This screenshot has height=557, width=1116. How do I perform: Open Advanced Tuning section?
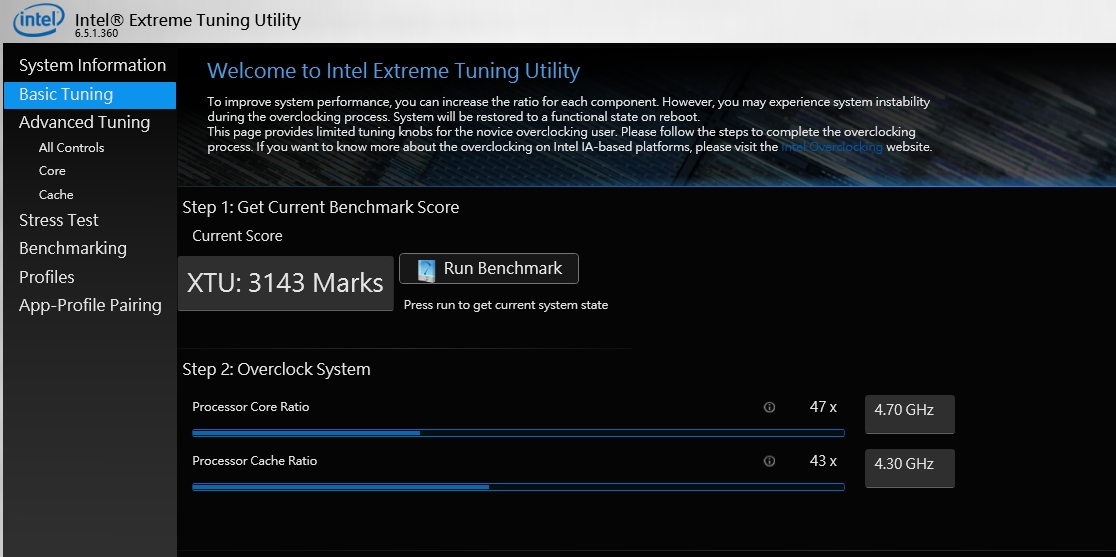[84, 122]
